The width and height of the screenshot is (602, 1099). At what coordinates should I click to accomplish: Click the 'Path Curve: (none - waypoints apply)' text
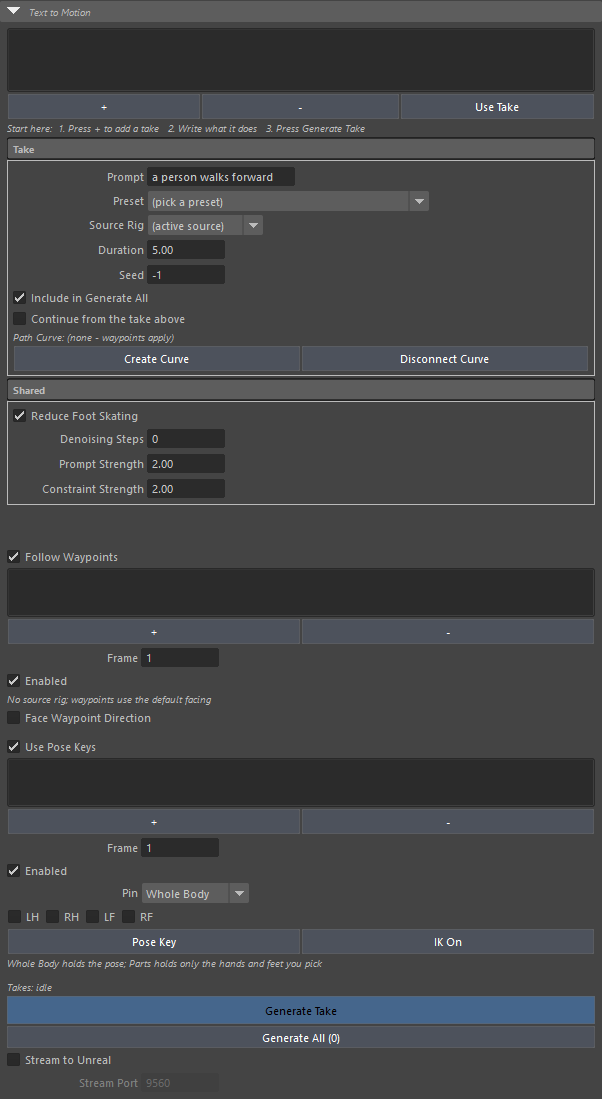94,337
